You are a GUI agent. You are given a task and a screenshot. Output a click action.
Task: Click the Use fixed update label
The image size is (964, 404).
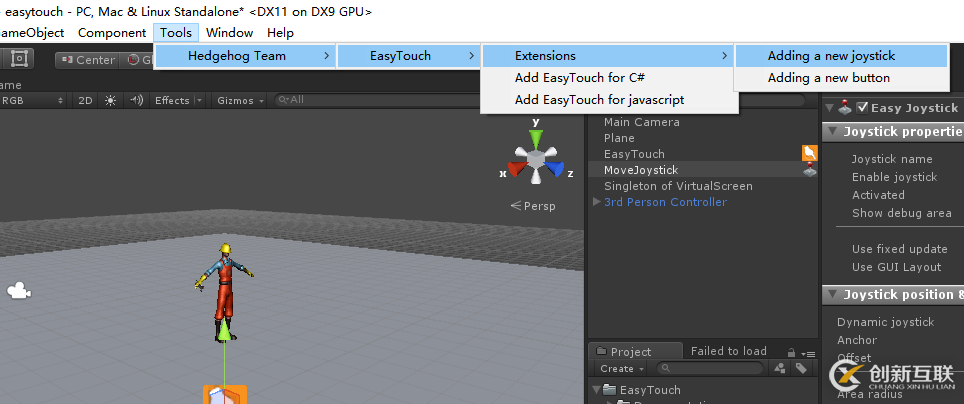coord(899,249)
